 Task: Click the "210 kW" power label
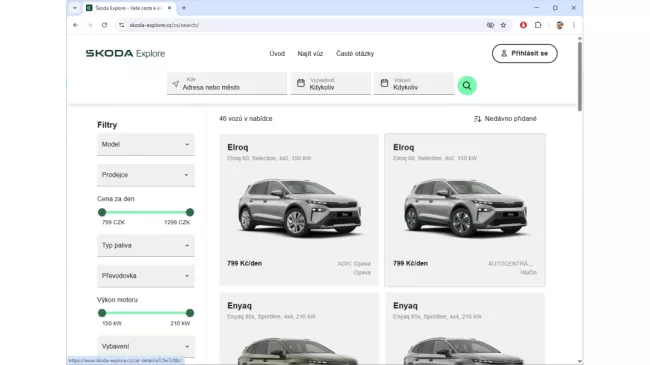point(180,323)
